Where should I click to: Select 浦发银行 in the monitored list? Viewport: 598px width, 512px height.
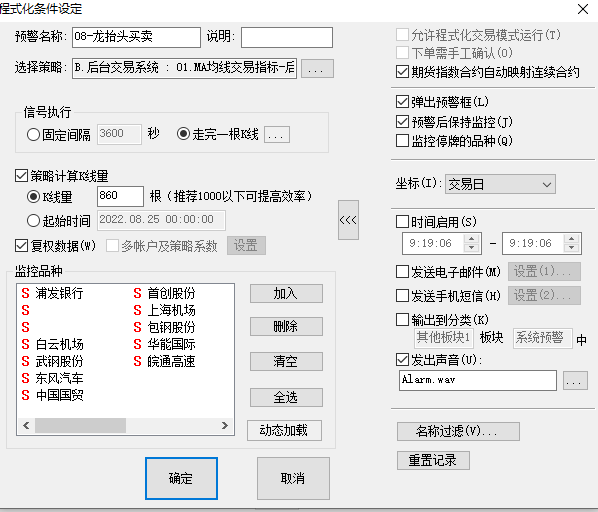click(x=59, y=293)
